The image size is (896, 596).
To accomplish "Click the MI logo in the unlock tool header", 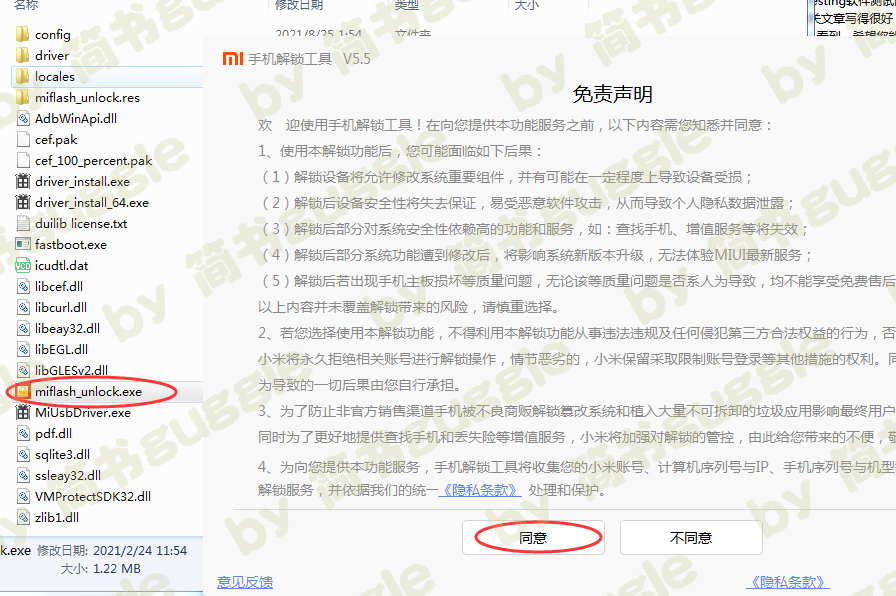I will click(233, 59).
